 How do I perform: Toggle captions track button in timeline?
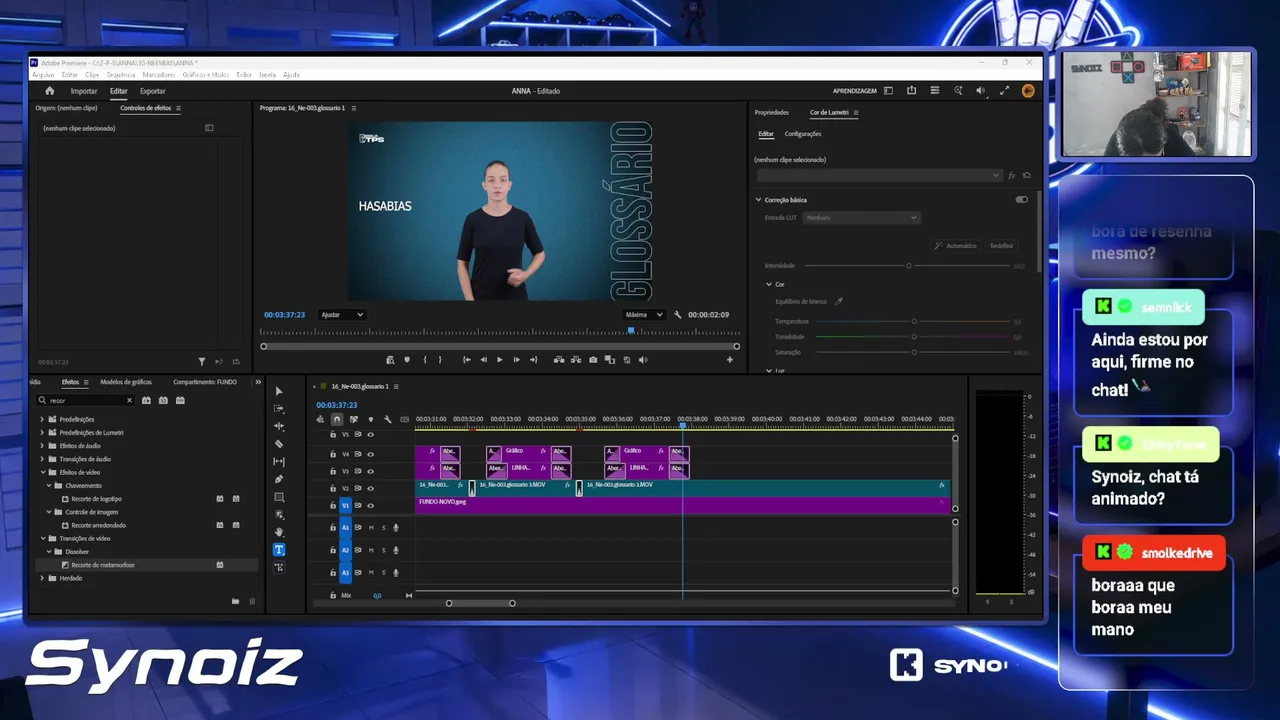pyautogui.click(x=404, y=419)
